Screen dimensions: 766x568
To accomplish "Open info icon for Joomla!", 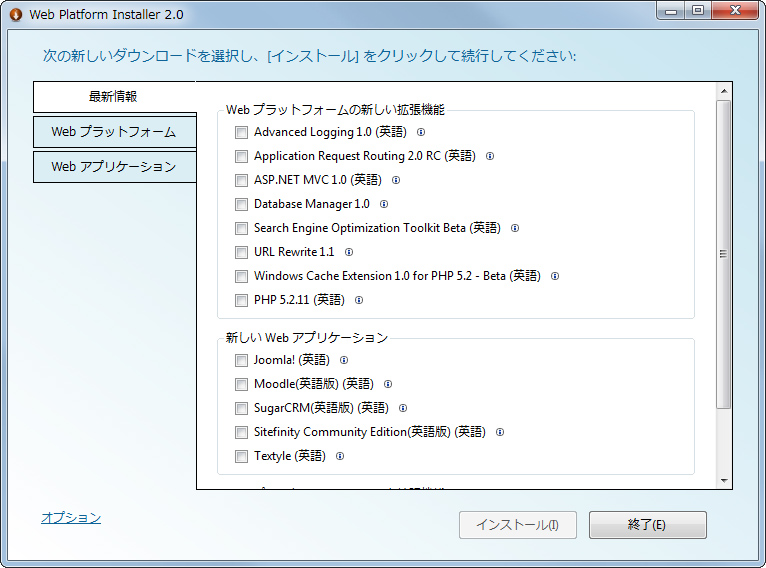I will pos(344,360).
